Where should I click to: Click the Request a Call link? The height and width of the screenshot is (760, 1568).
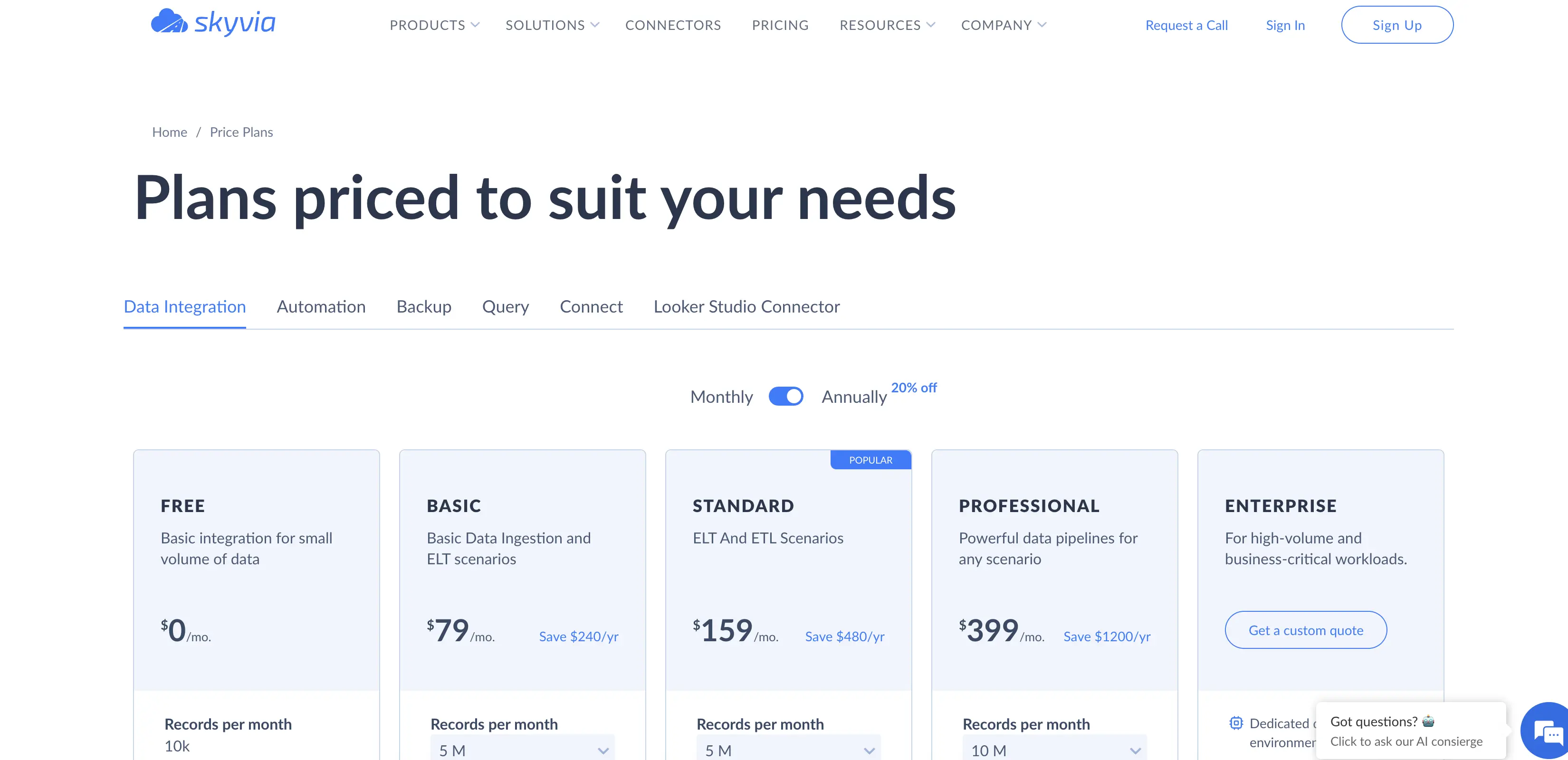coord(1186,25)
